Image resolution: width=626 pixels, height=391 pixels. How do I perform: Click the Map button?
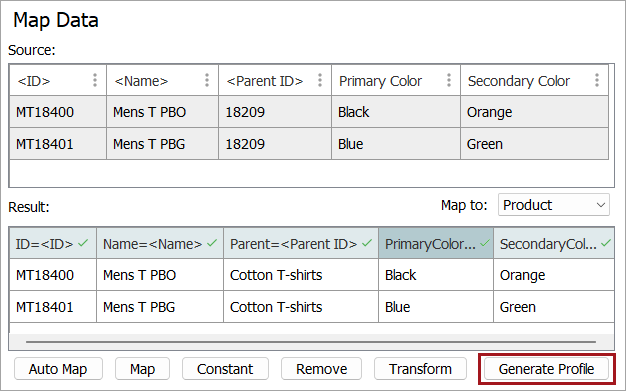143,369
